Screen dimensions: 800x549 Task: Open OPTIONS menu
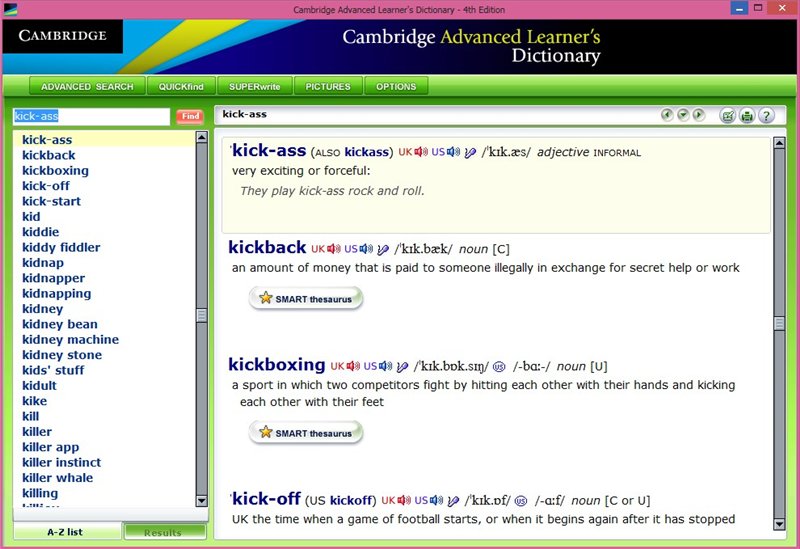pos(396,86)
